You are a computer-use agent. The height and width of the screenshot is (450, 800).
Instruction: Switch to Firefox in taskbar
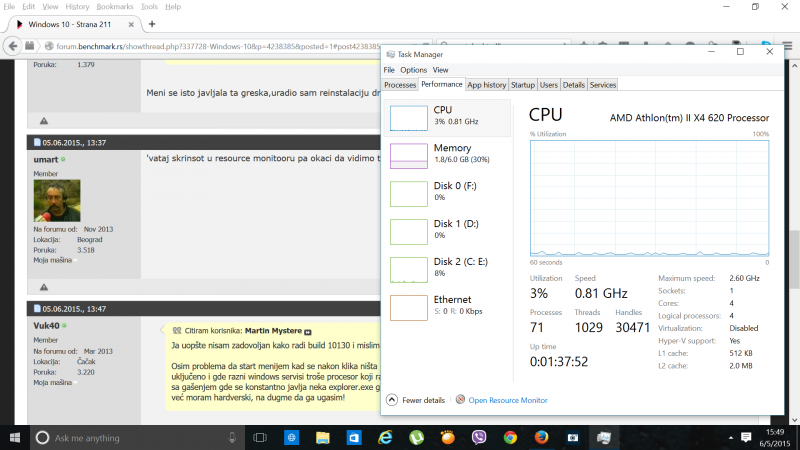point(541,438)
